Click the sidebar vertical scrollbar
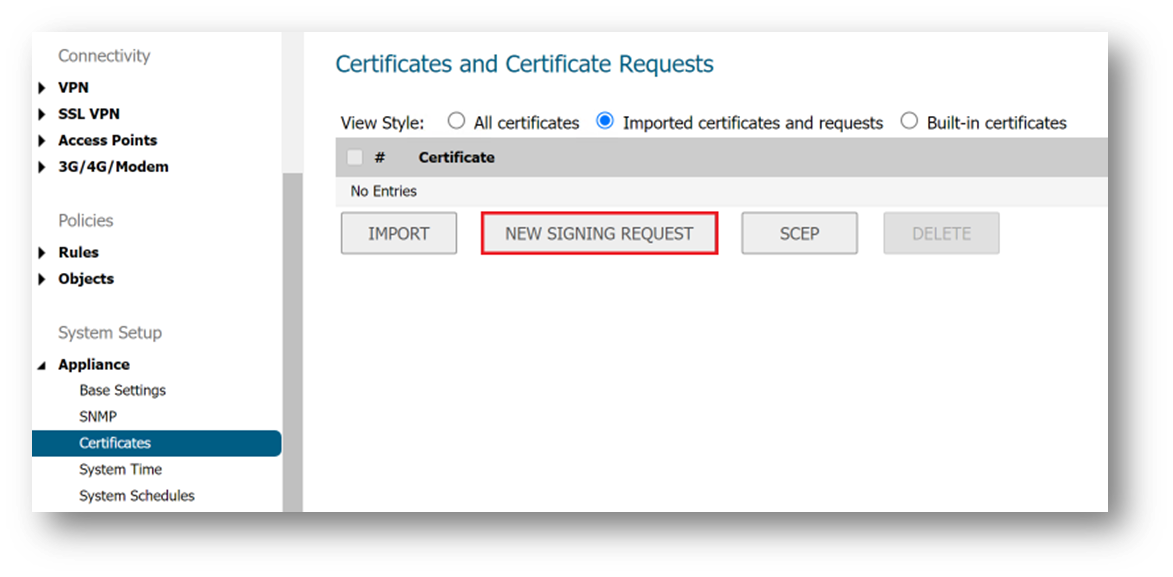1173x577 pixels. 292,340
